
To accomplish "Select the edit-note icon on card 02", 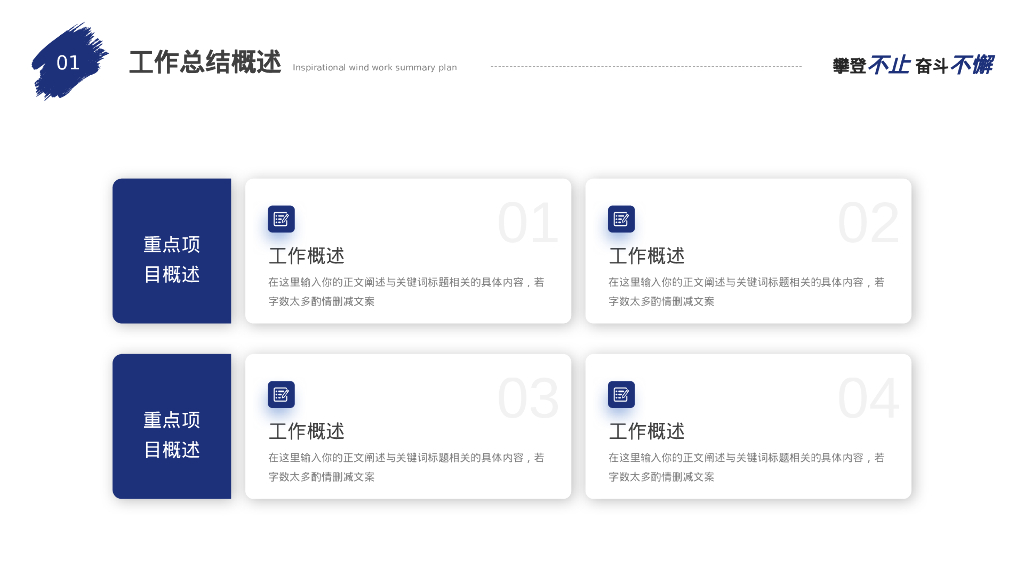I will tap(621, 218).
